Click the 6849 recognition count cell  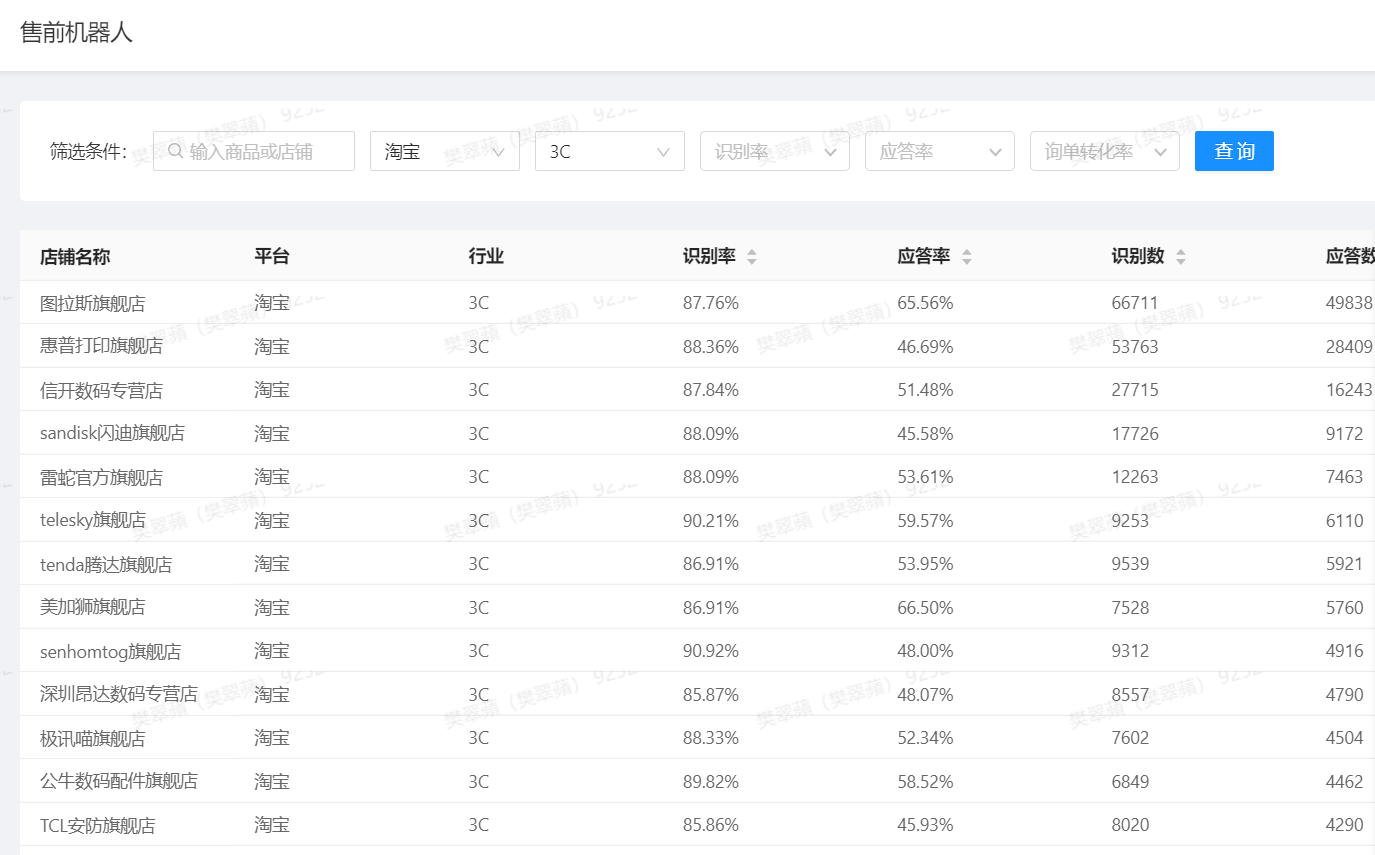click(1130, 781)
